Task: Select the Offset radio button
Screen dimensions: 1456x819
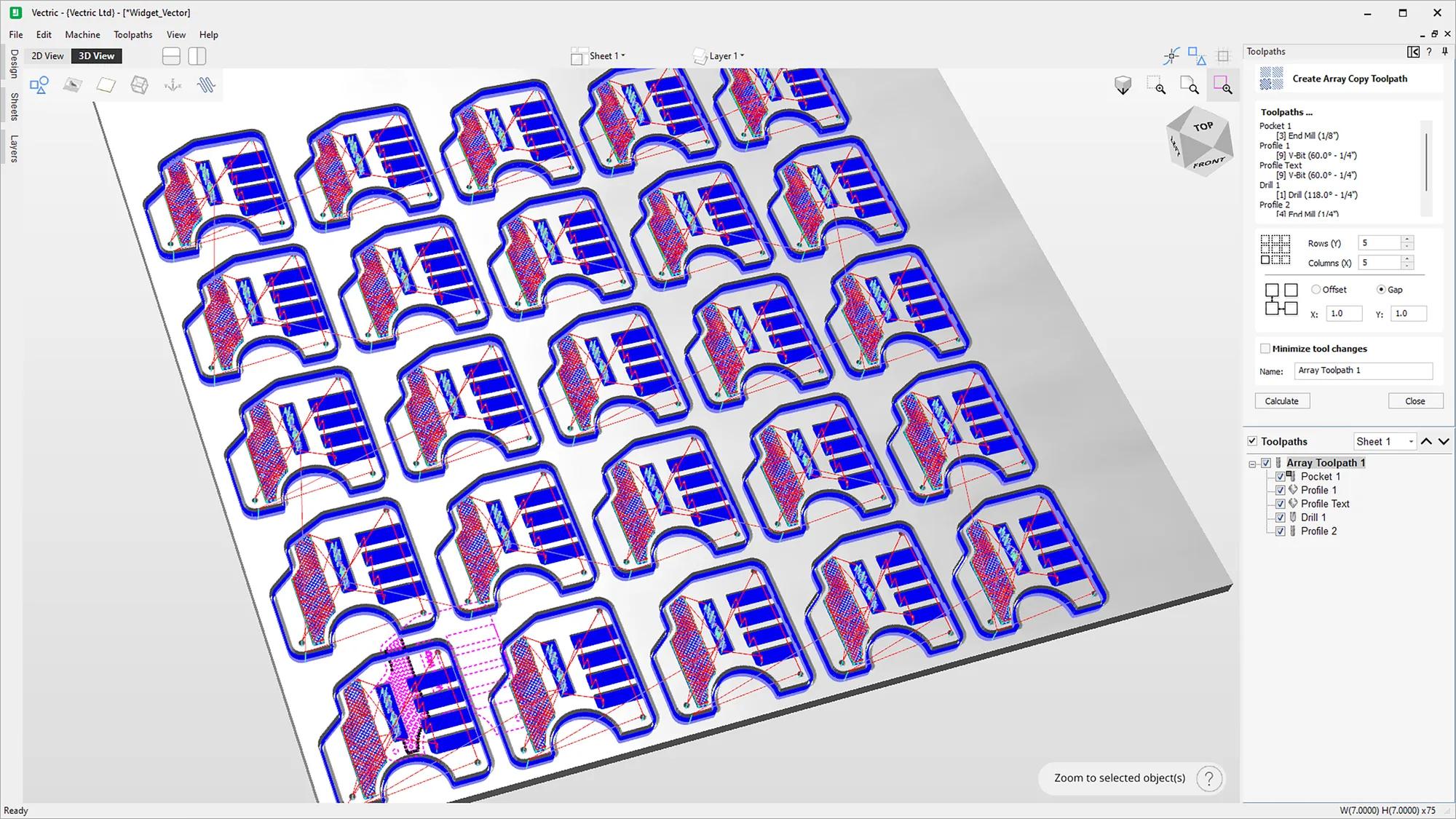Action: click(x=1315, y=289)
